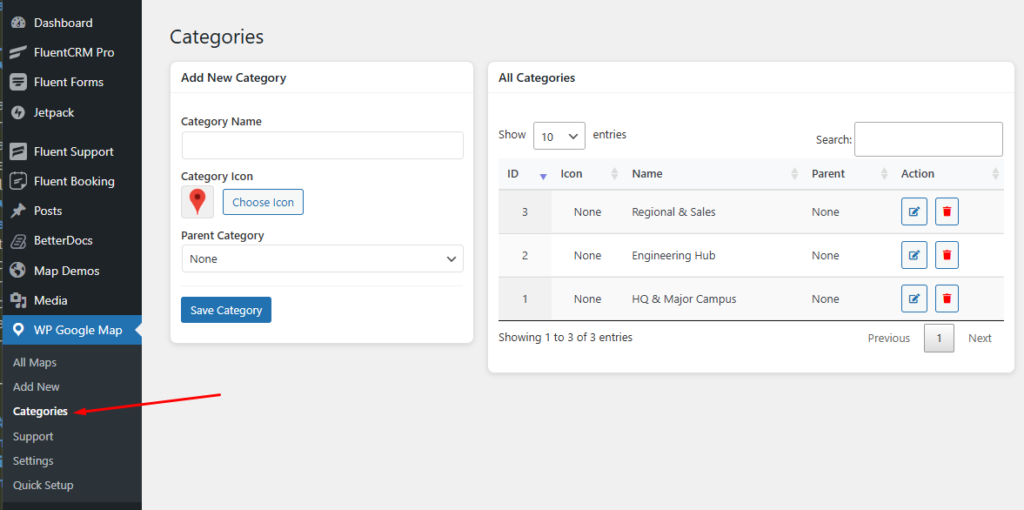The width and height of the screenshot is (1024, 510).
Task: Open Fluent Support in sidebar
Action: point(73,152)
